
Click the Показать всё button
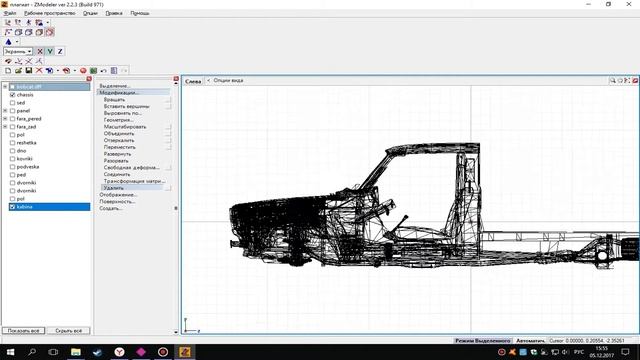23,331
